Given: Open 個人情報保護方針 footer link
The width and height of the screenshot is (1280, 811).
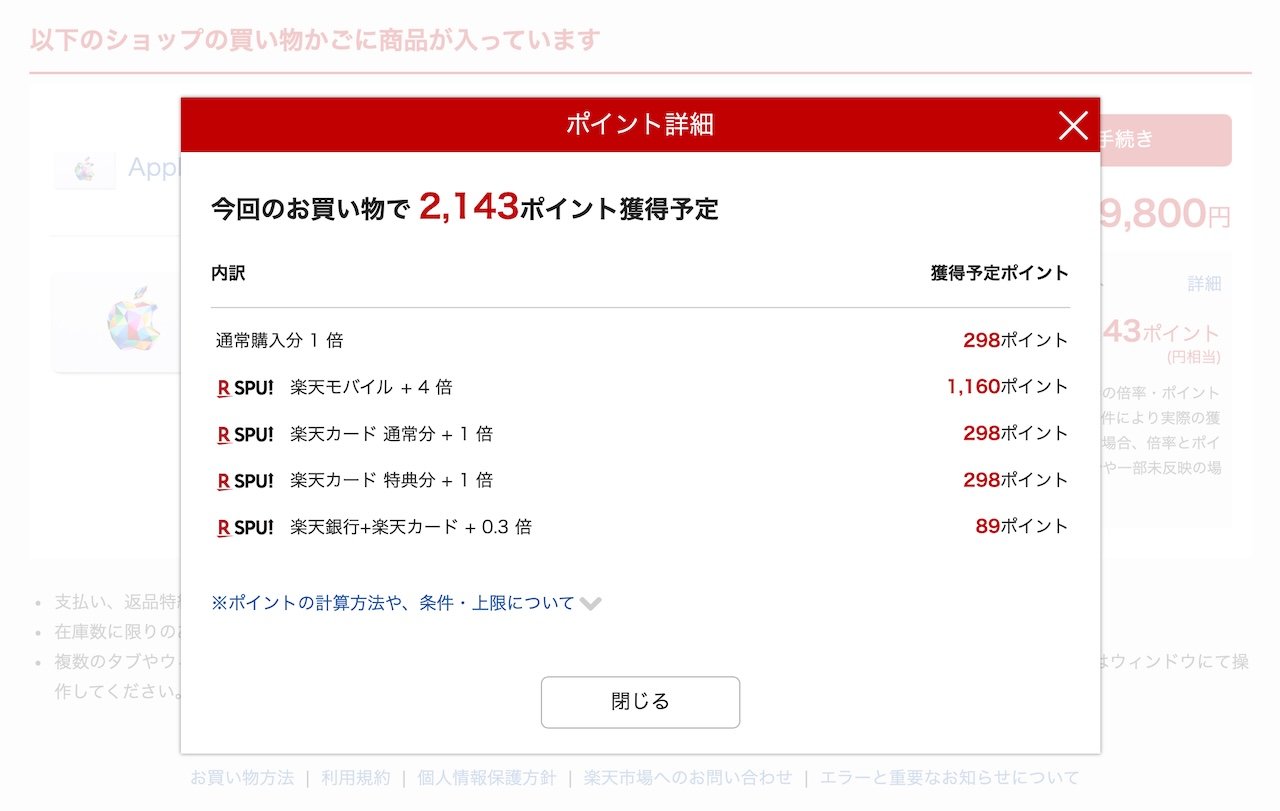Looking at the screenshot, I should click(x=487, y=777).
